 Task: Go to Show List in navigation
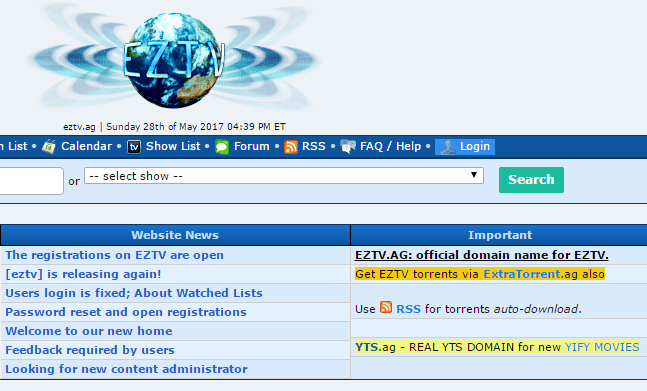[173, 146]
